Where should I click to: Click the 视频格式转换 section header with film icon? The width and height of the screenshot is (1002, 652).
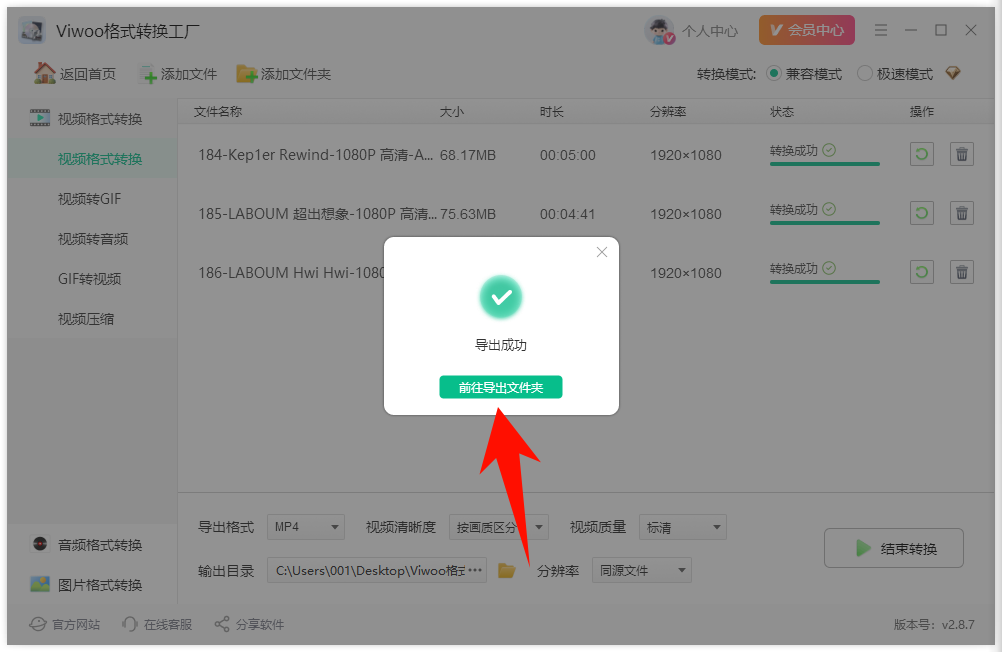coord(86,118)
